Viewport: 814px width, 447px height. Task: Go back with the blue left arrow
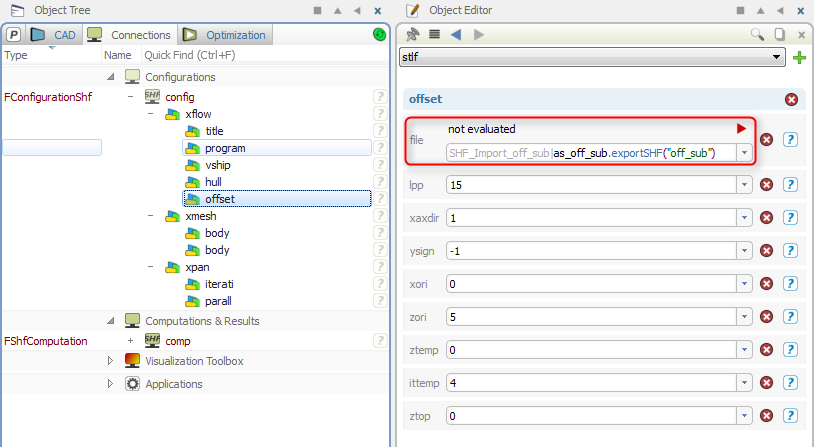click(456, 34)
